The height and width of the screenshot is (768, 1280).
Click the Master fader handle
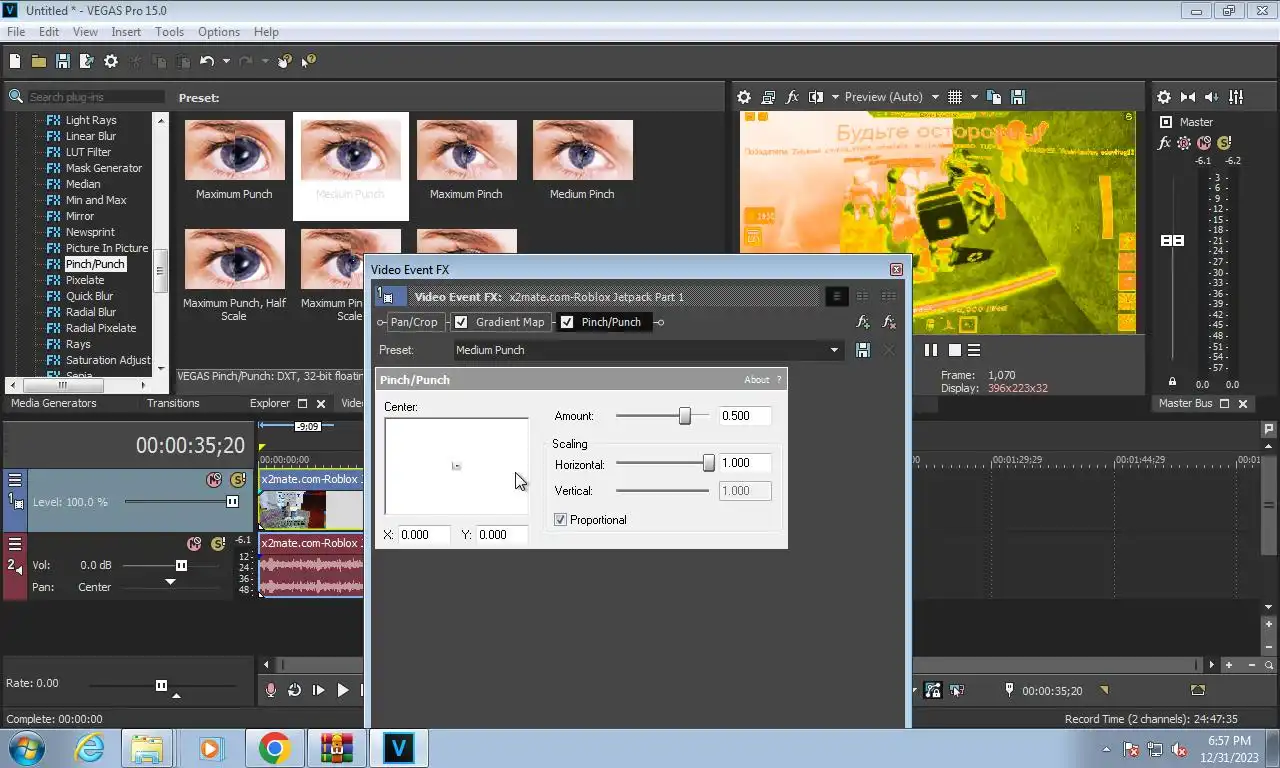pyautogui.click(x=1172, y=241)
